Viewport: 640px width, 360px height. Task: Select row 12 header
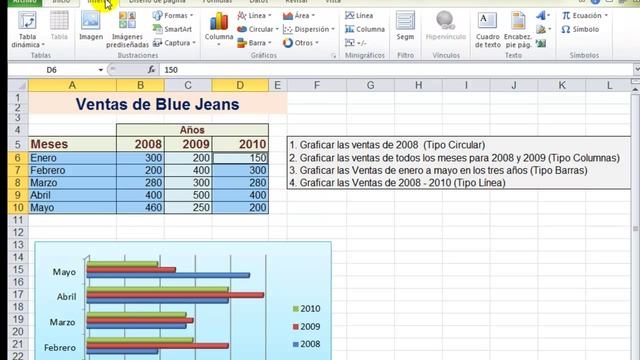(x=18, y=232)
